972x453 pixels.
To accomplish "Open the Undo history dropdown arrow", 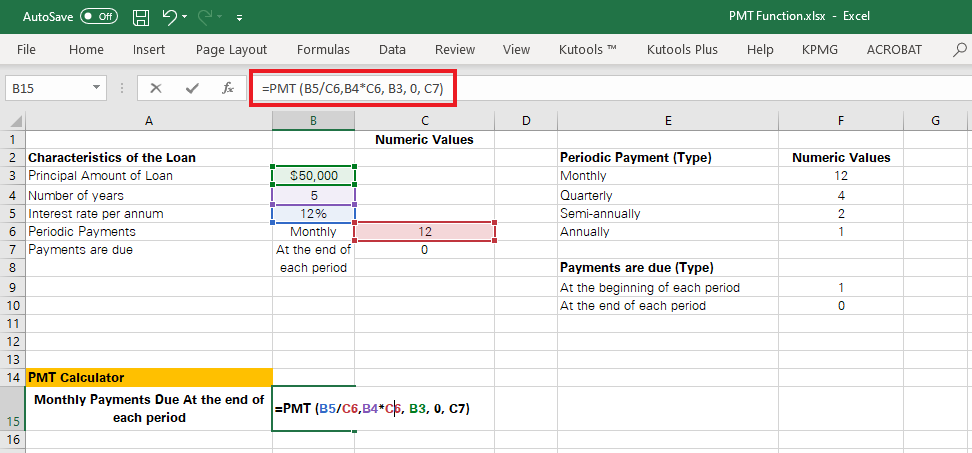I will 185,18.
